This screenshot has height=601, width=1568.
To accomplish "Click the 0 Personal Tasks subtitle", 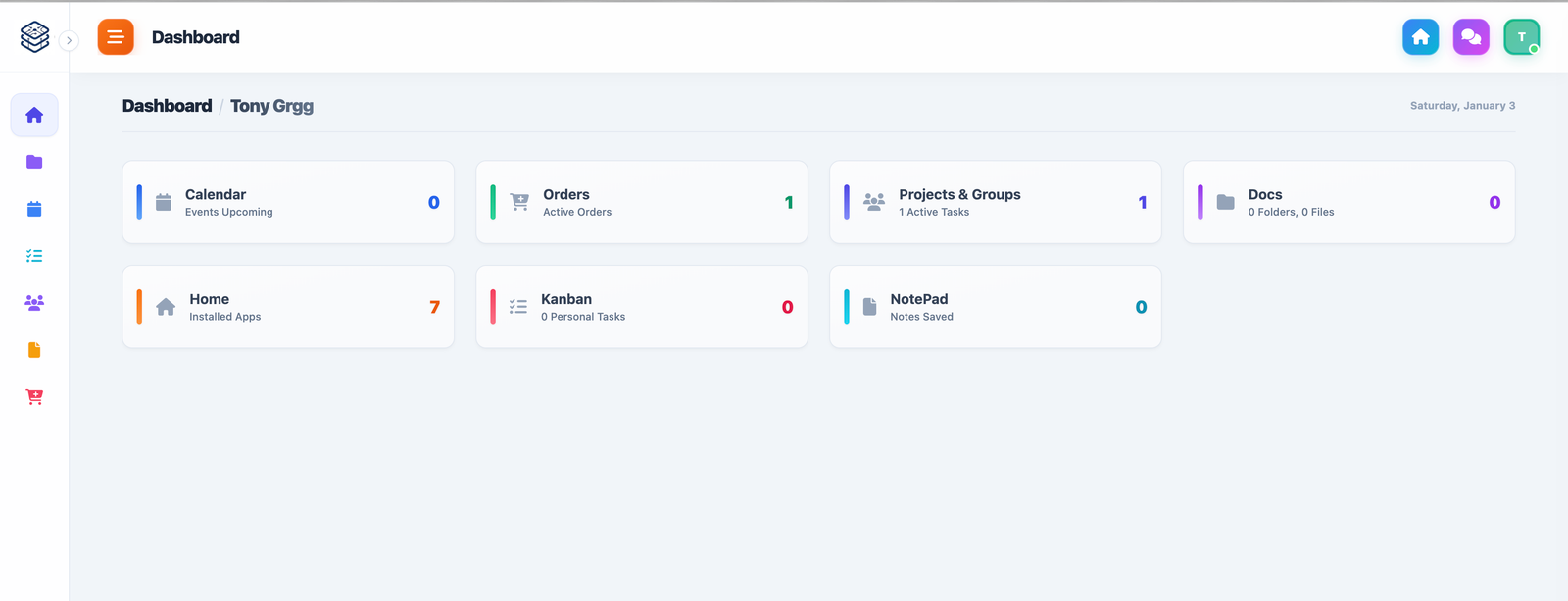I will [583, 317].
